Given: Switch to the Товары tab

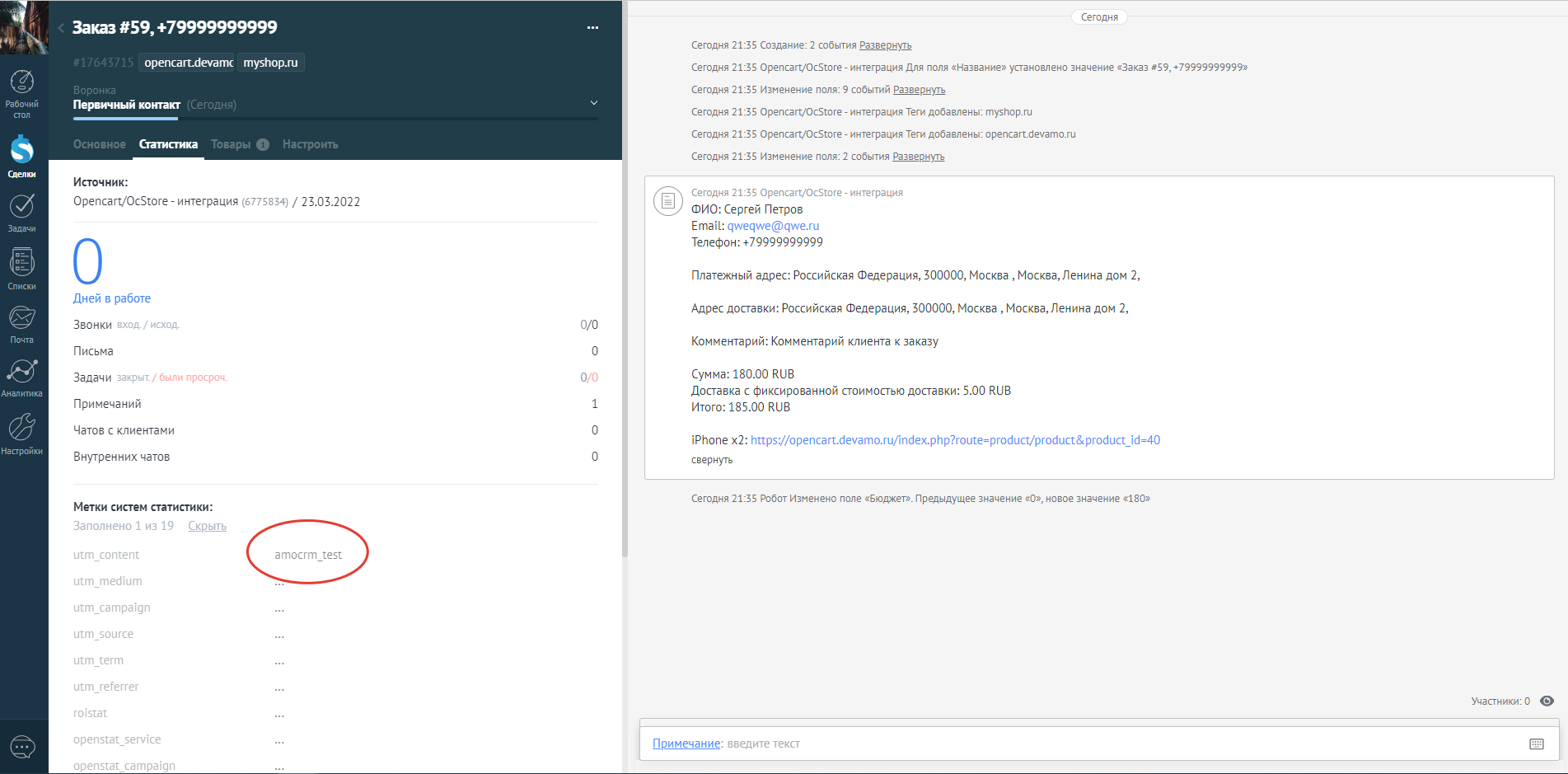Looking at the screenshot, I should [x=231, y=144].
